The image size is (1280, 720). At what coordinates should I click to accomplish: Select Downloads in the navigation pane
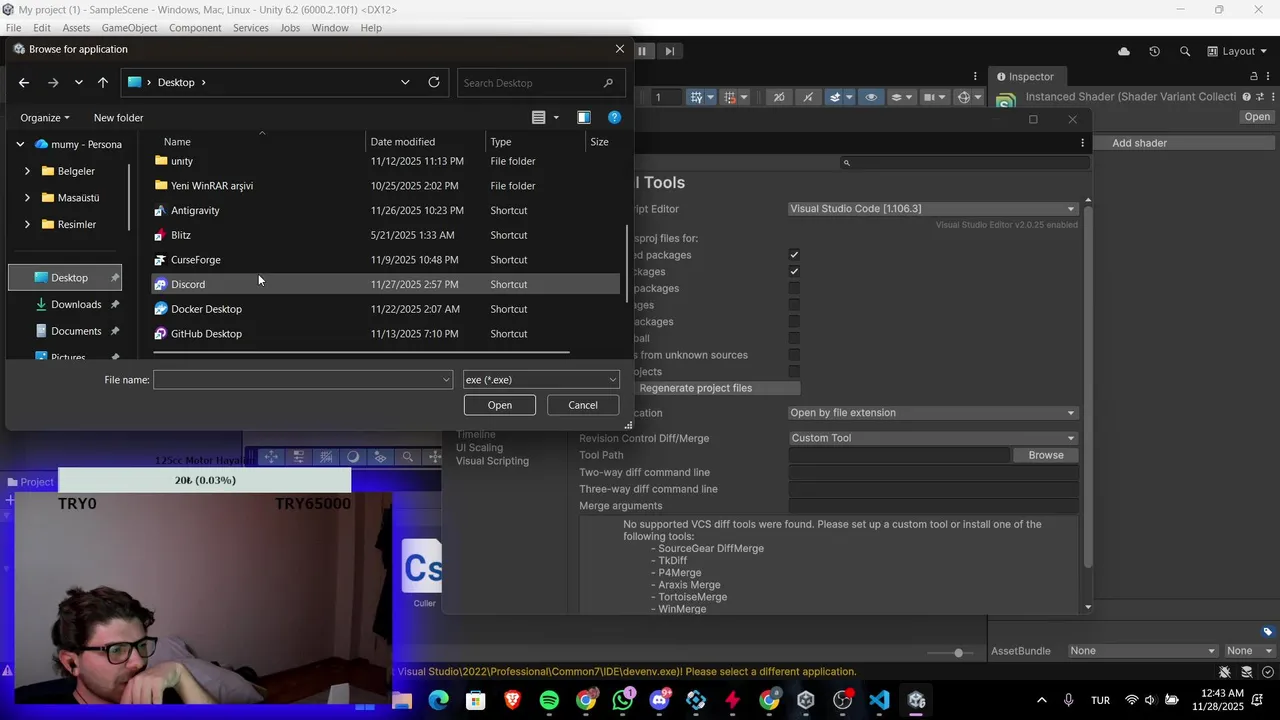click(x=76, y=304)
